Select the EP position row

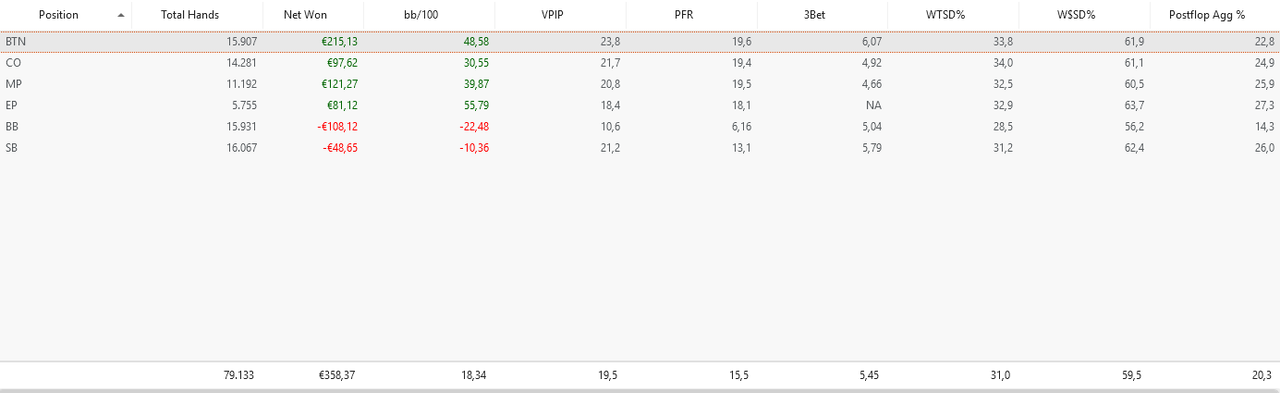[640, 104]
